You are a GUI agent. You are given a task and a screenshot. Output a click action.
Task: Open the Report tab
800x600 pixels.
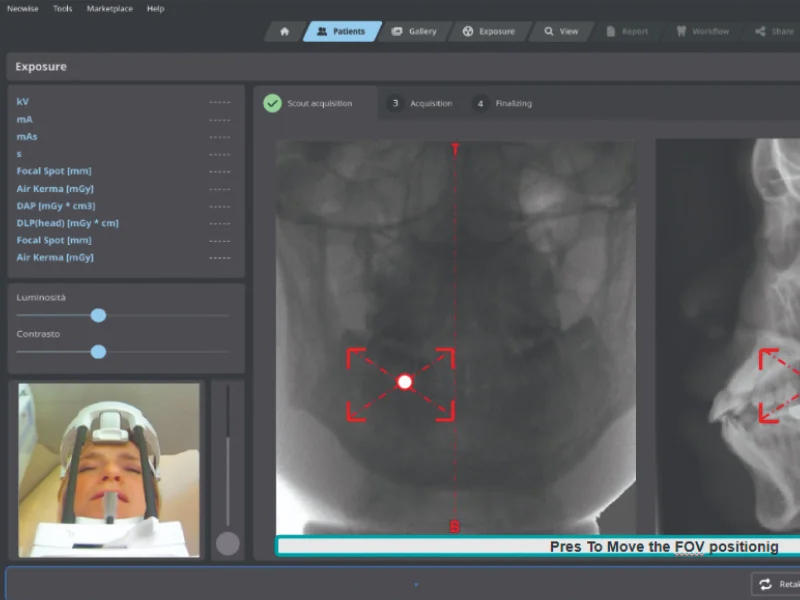tap(627, 32)
